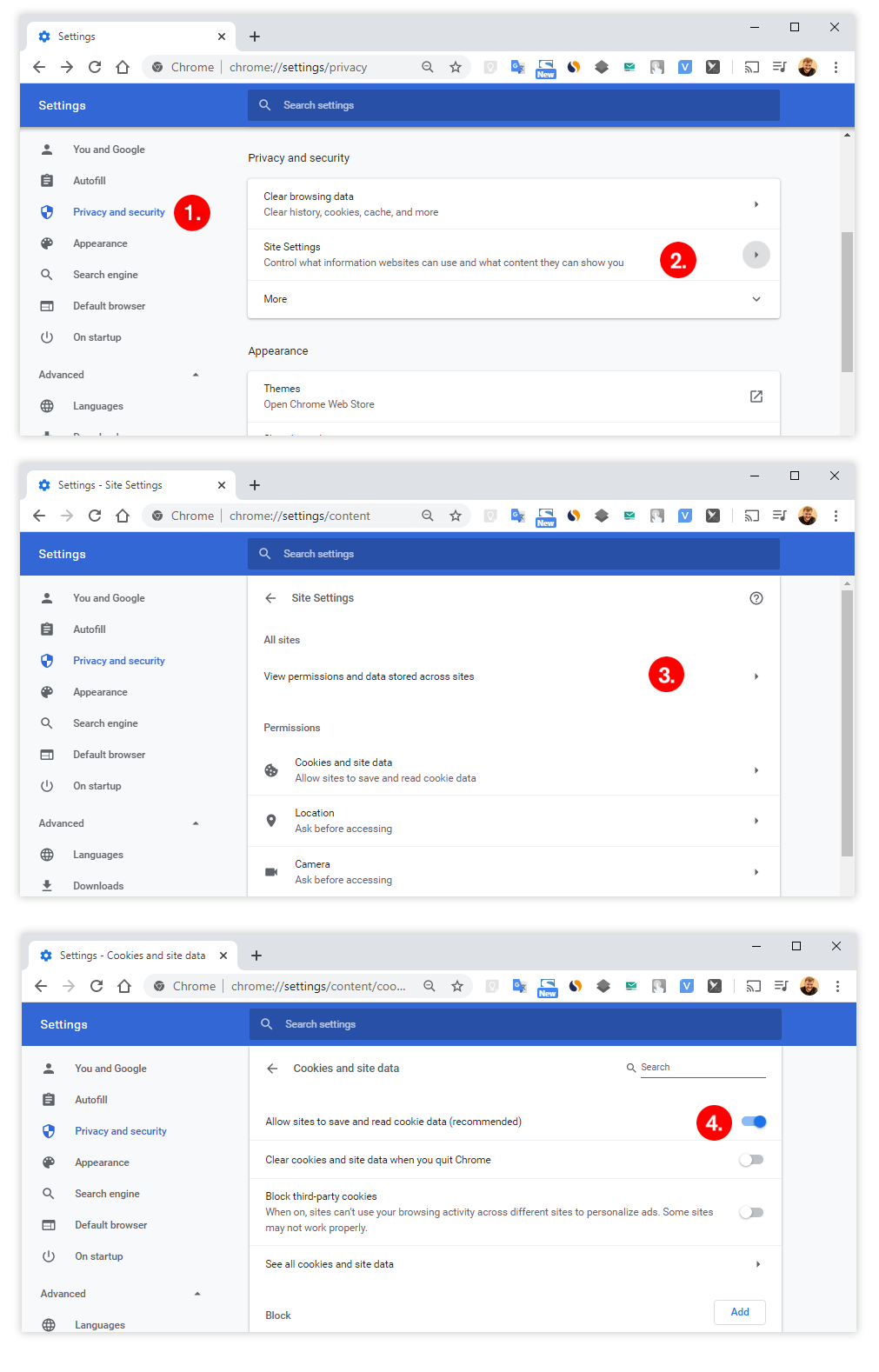The height and width of the screenshot is (1372, 879).
Task: Click the blue V extension icon in the middle window
Action: [685, 516]
